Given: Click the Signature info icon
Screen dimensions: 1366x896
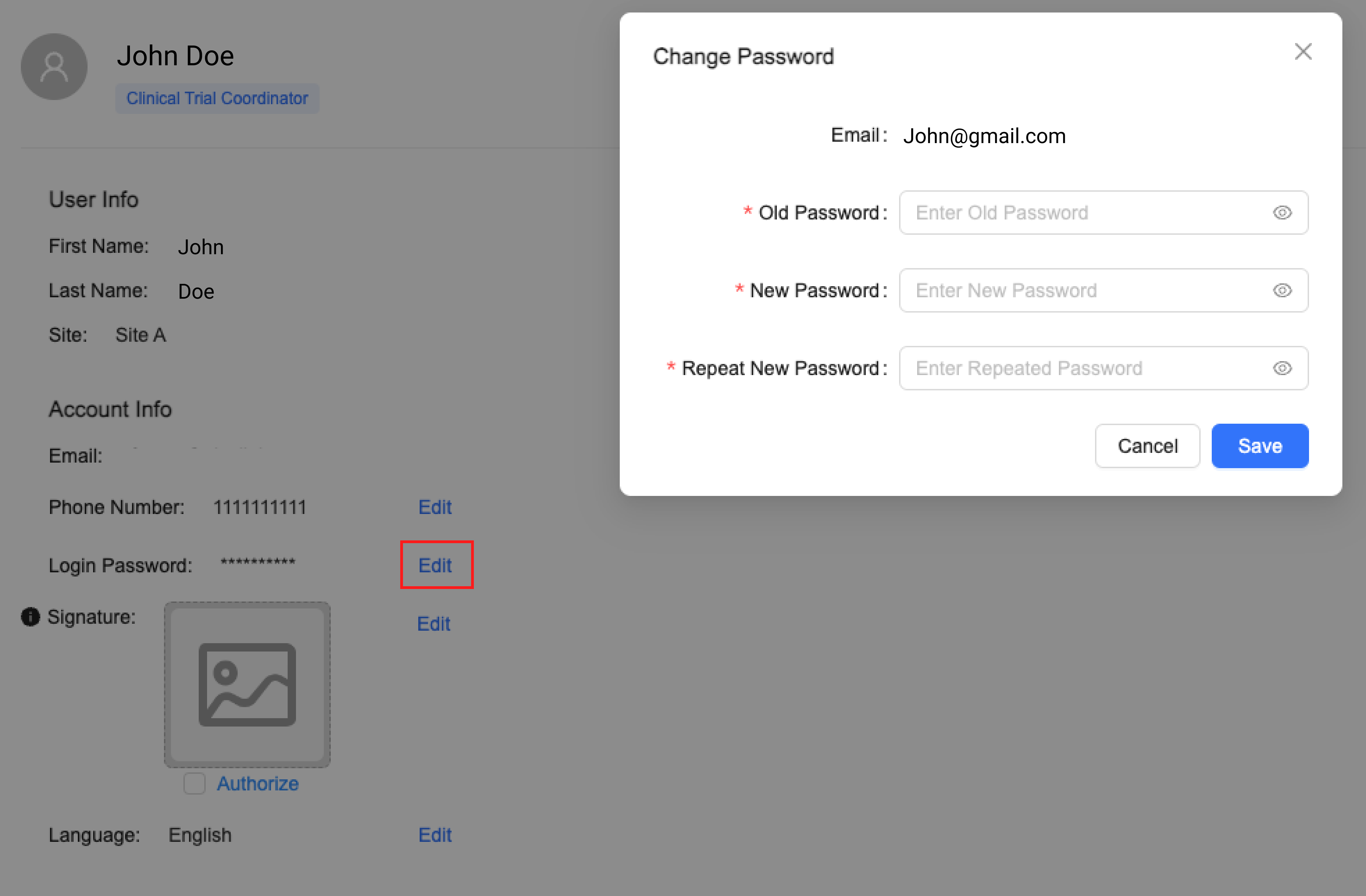Looking at the screenshot, I should 31,617.
